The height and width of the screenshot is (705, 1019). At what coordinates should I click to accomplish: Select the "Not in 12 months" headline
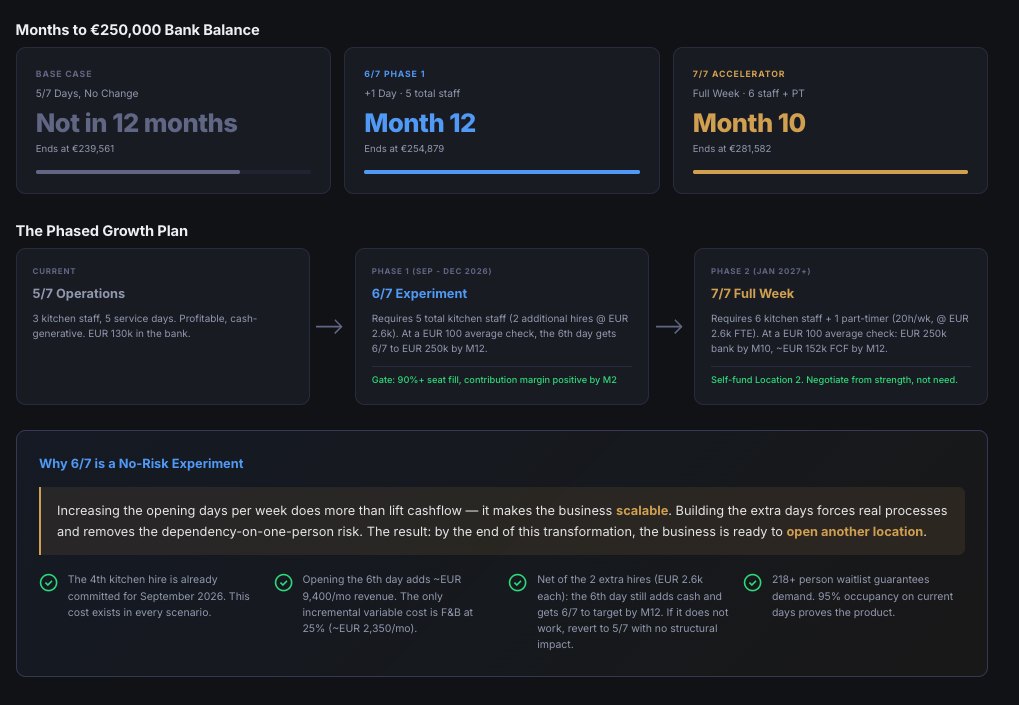136,123
